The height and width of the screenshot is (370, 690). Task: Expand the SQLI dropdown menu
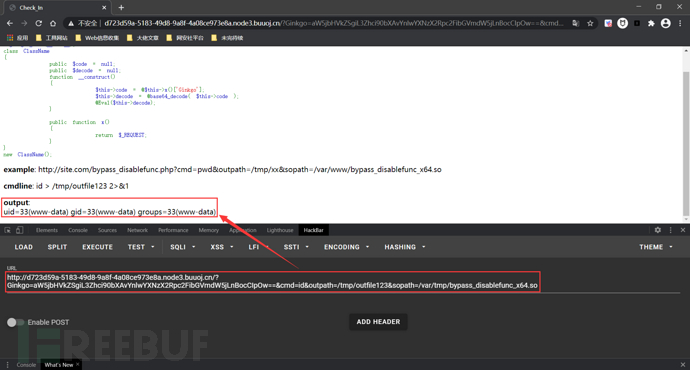[x=183, y=247]
